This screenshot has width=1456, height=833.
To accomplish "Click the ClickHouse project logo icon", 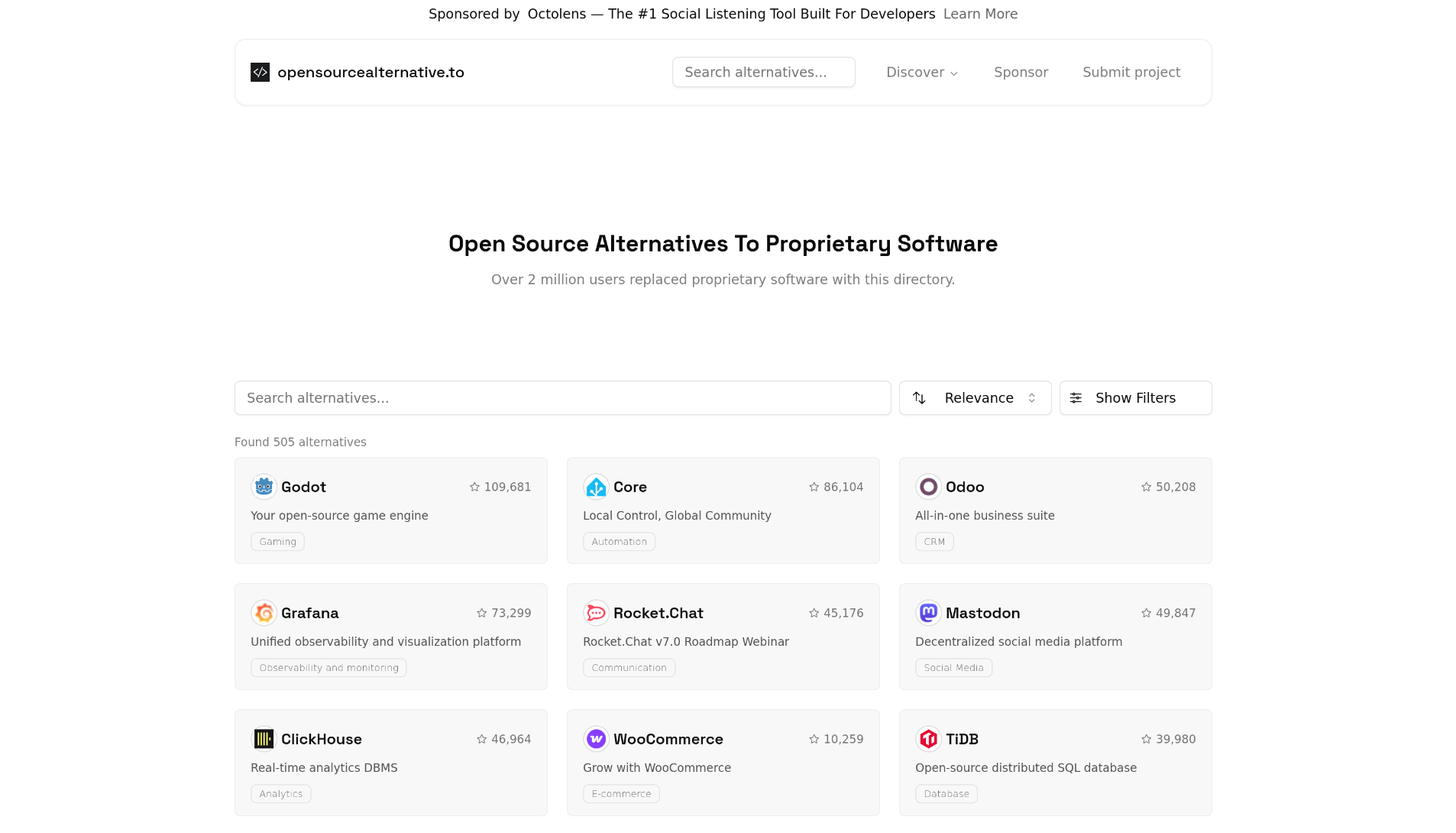I will point(264,739).
